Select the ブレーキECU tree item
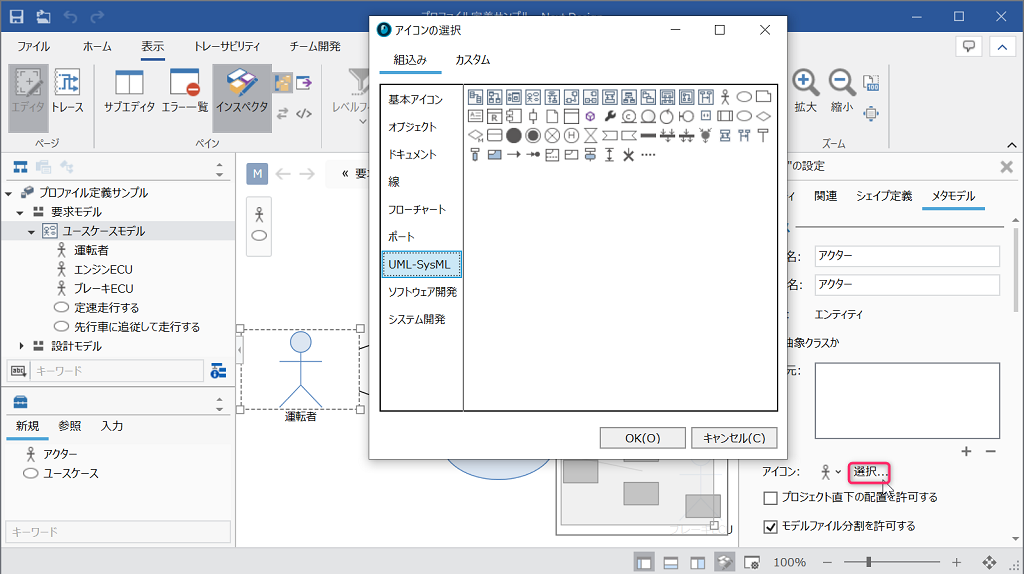Image resolution: width=1024 pixels, height=574 pixels. [104, 289]
